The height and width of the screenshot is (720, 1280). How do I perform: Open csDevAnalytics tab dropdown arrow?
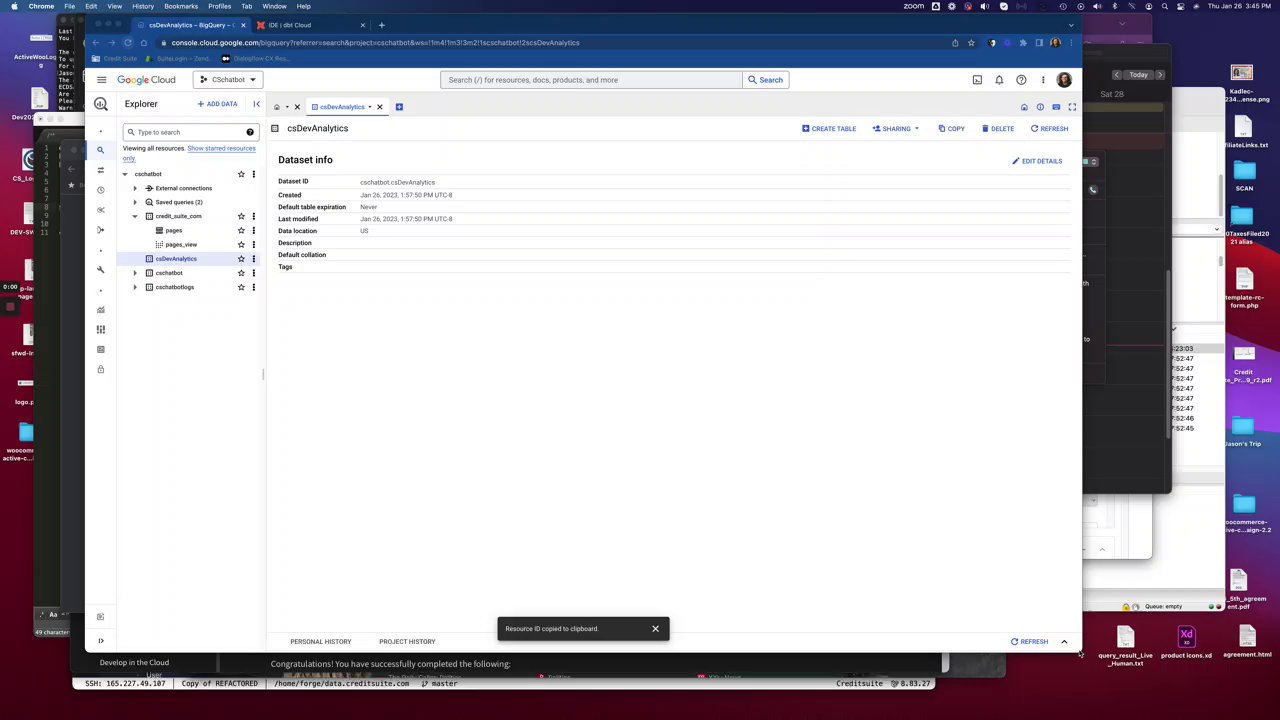tap(369, 107)
